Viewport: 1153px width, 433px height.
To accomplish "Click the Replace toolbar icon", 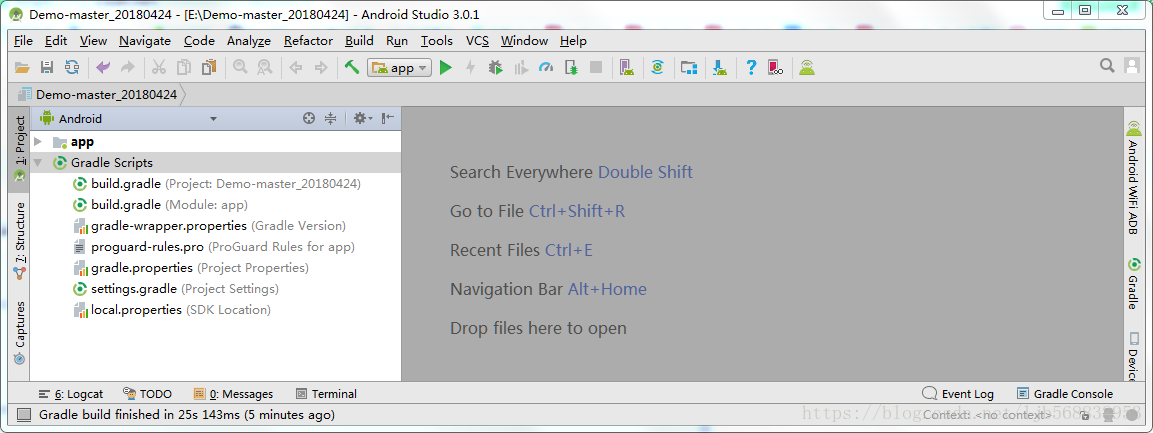I will [264, 68].
